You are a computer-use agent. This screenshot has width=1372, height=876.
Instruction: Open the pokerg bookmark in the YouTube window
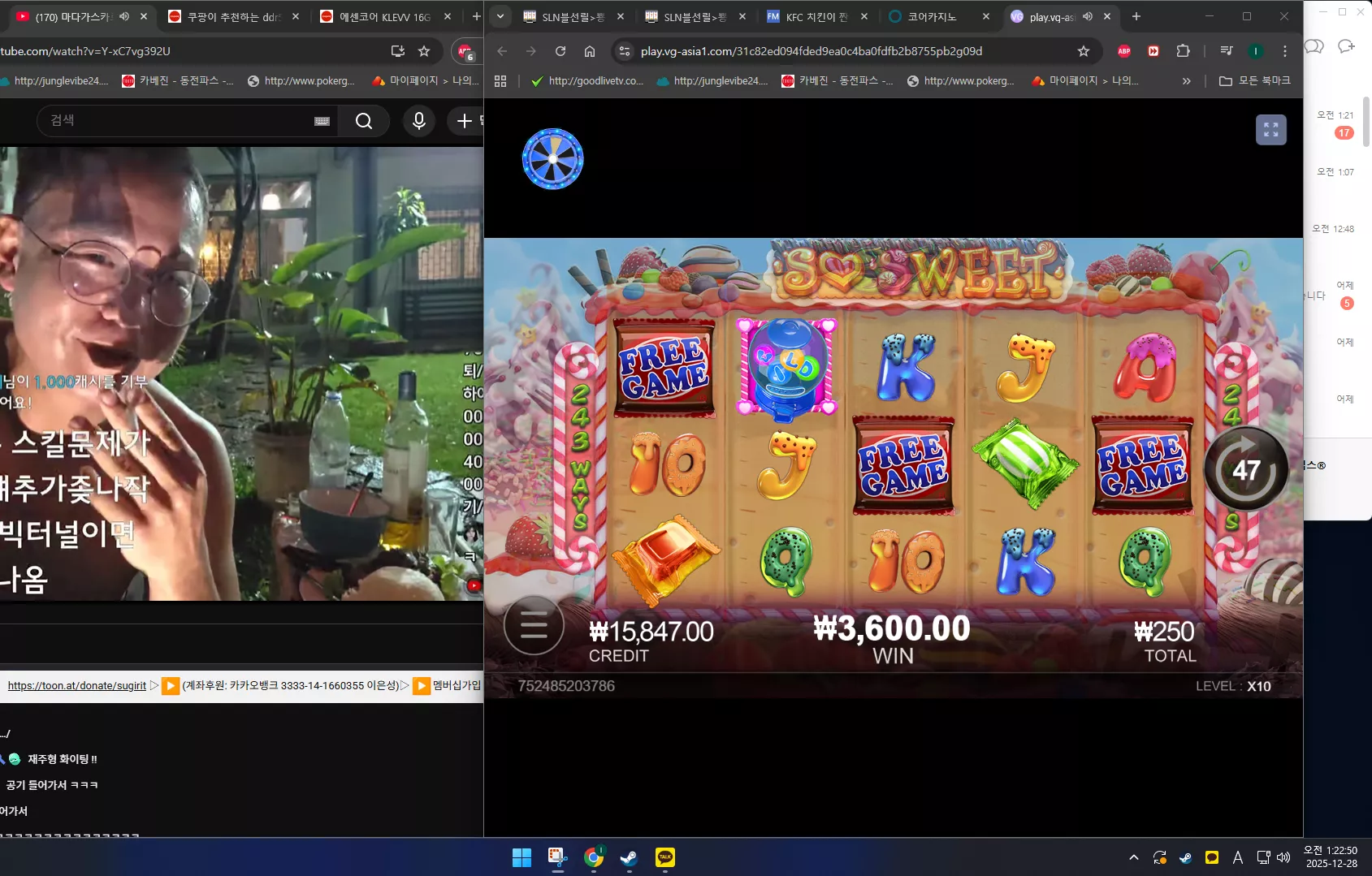[301, 81]
